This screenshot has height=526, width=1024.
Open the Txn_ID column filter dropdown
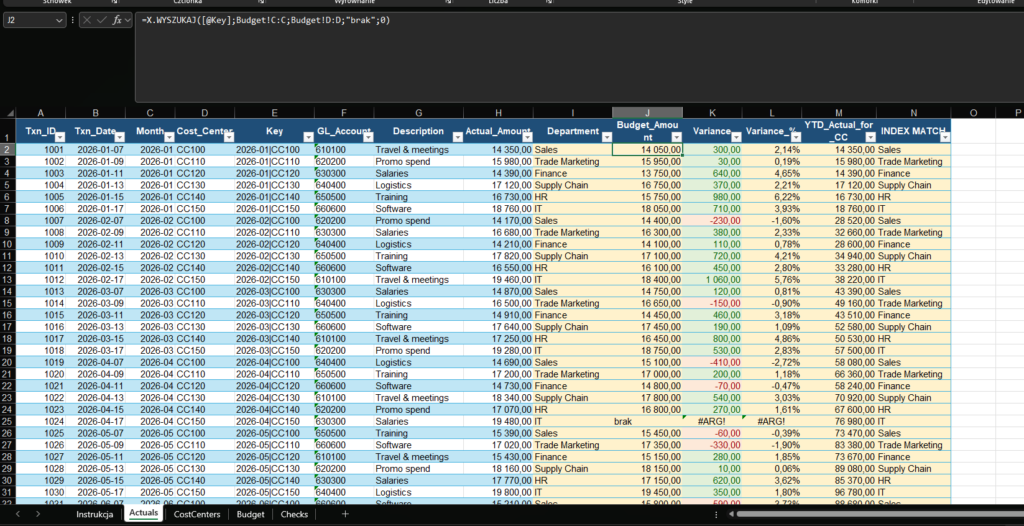tap(60, 137)
